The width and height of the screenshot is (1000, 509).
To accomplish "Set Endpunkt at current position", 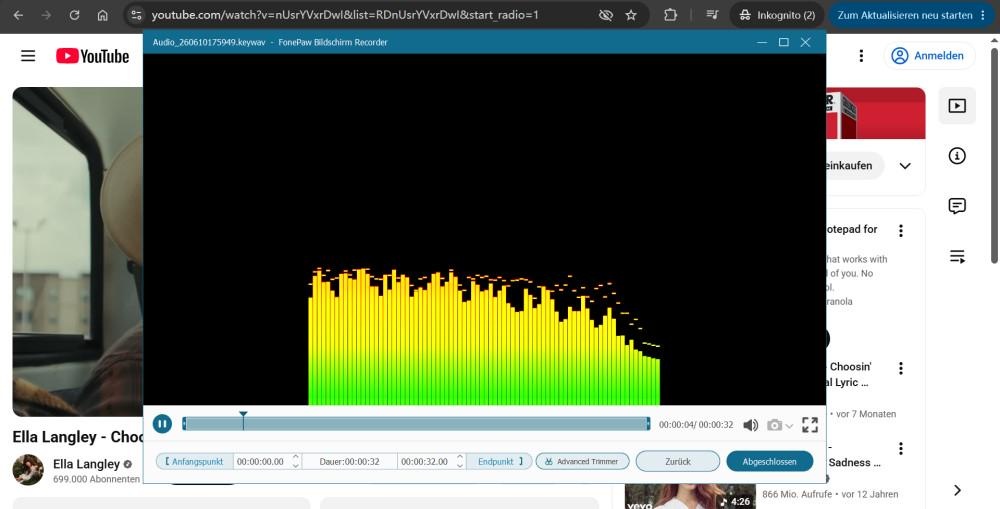I will [x=499, y=461].
